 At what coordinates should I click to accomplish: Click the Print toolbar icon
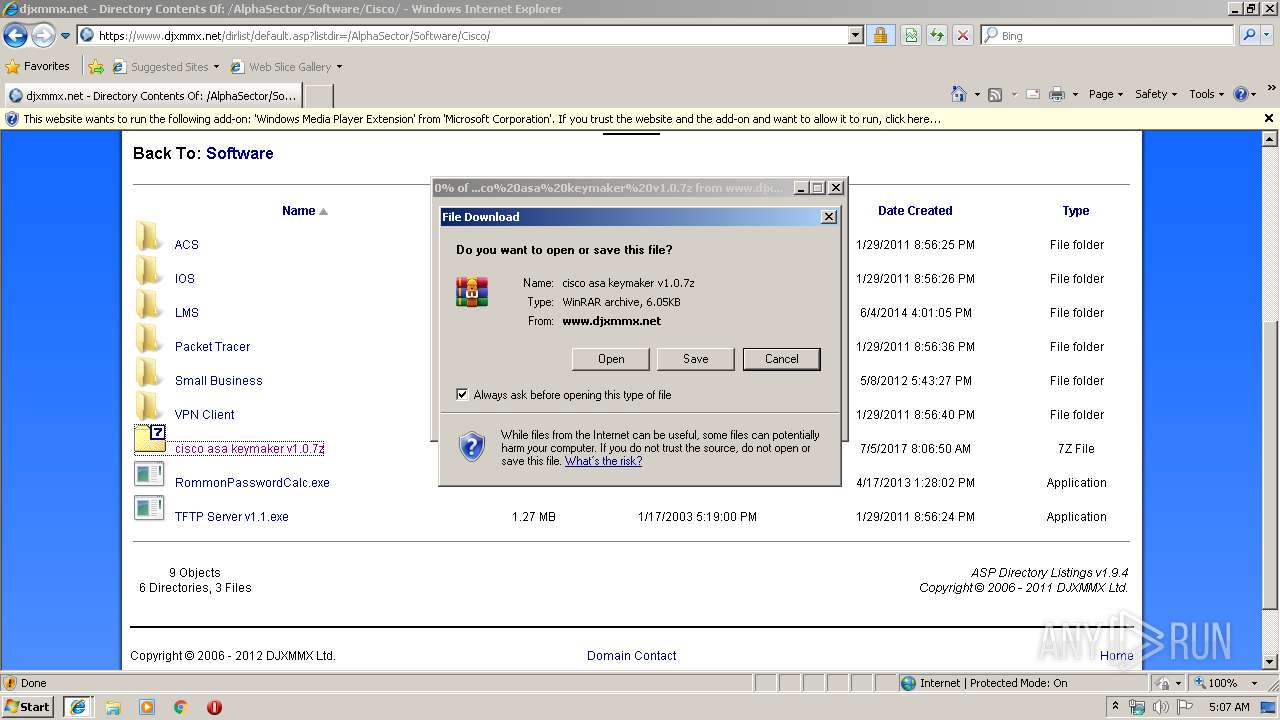tap(1057, 94)
